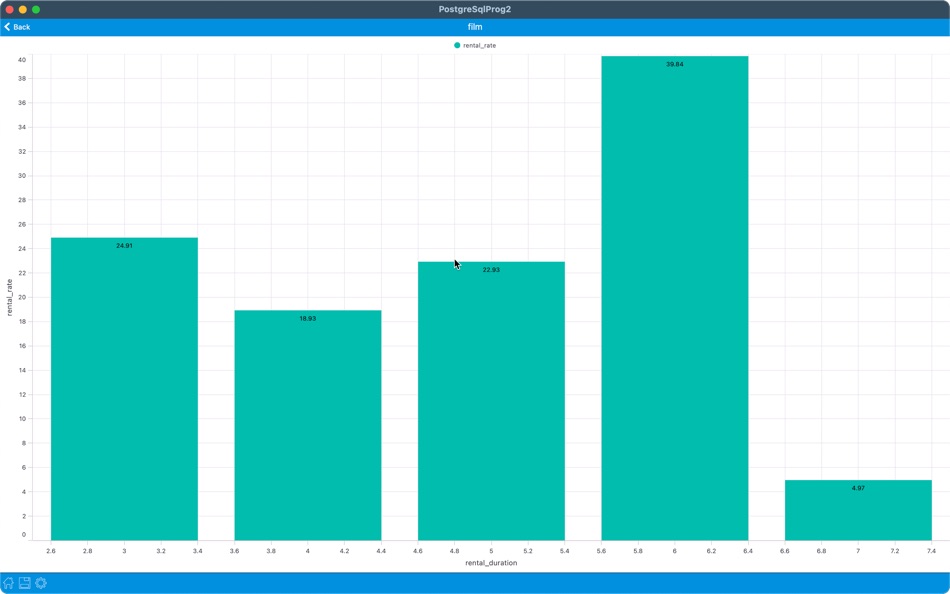Click the 'PostgreSqlProg2' window title
The image size is (950, 594).
[x=475, y=9]
